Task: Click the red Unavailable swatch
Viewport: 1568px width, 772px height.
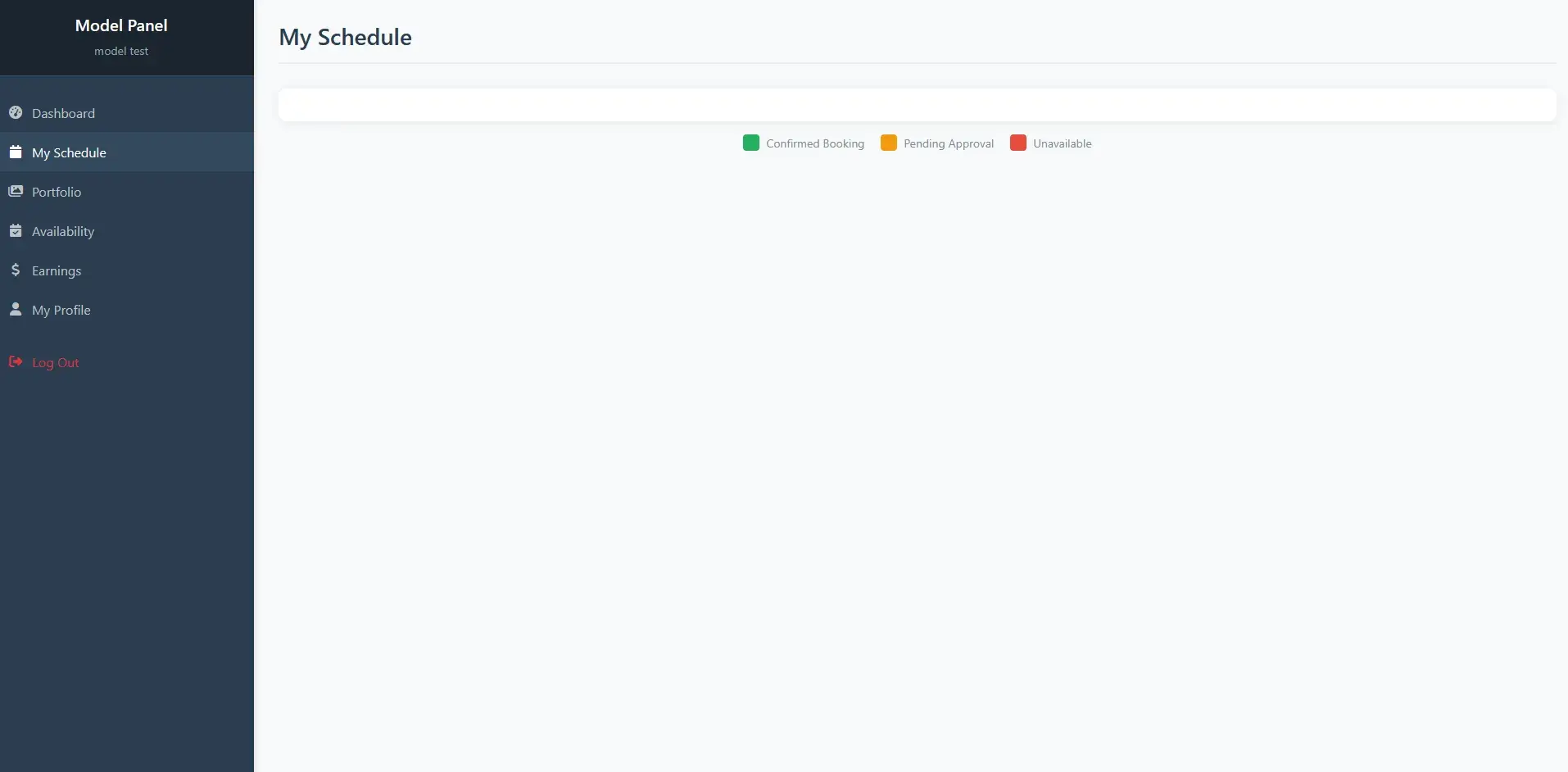Action: tap(1018, 143)
